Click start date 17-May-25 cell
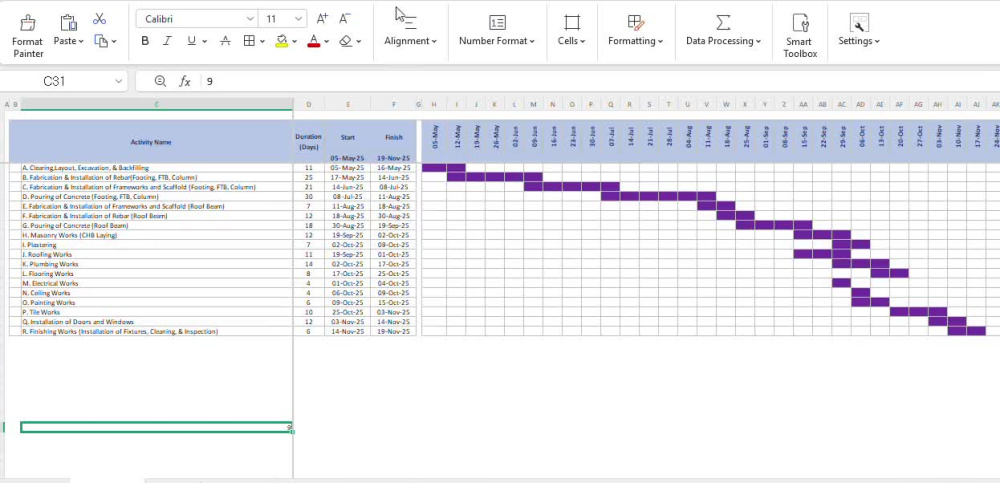The width and height of the screenshot is (1000, 483). click(x=348, y=177)
